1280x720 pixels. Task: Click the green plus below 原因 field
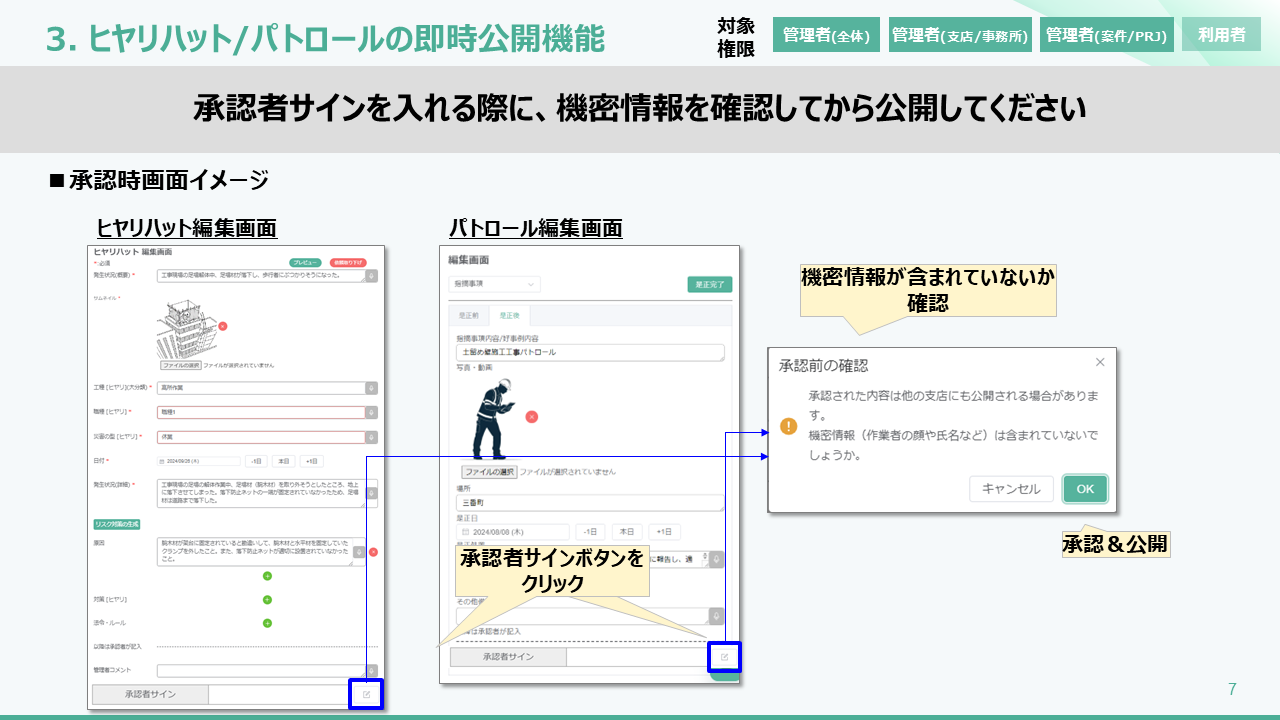(x=267, y=576)
